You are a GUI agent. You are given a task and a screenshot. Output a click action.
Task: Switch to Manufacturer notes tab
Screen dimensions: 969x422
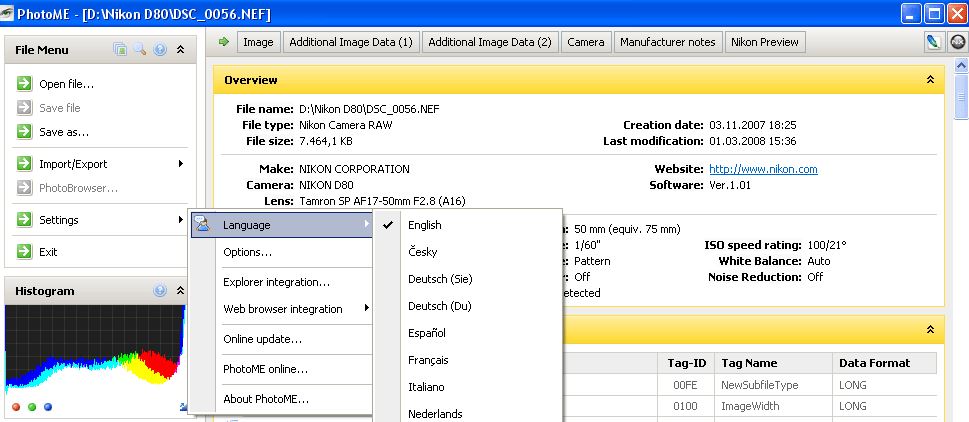pyautogui.click(x=667, y=42)
